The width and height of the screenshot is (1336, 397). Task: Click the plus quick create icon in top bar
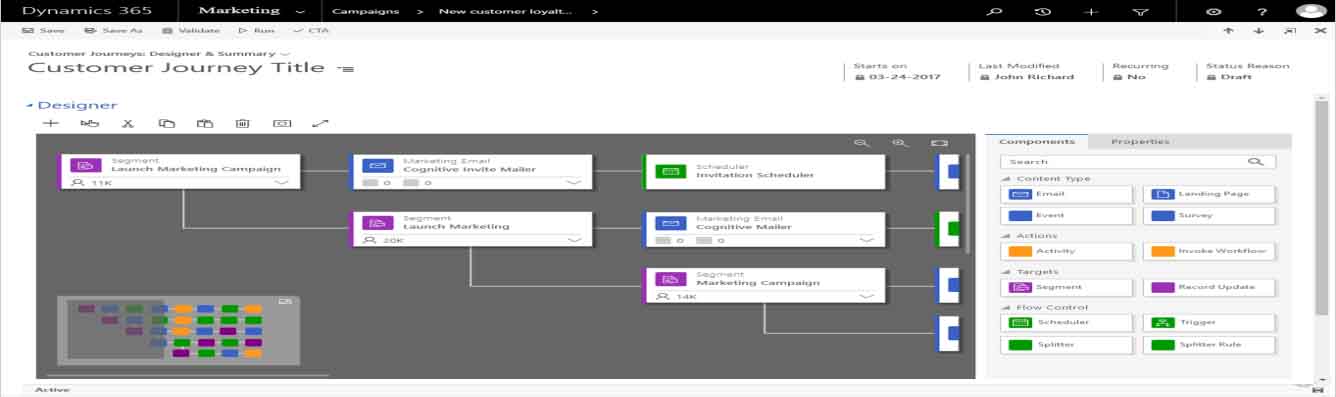[1092, 12]
